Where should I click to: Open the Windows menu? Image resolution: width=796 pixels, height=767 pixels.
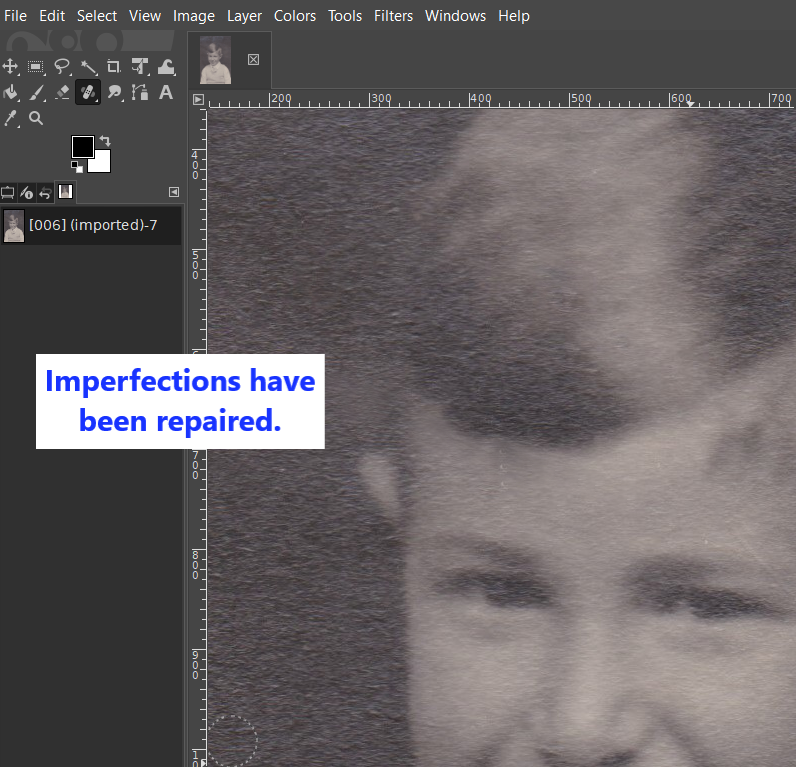(x=455, y=16)
